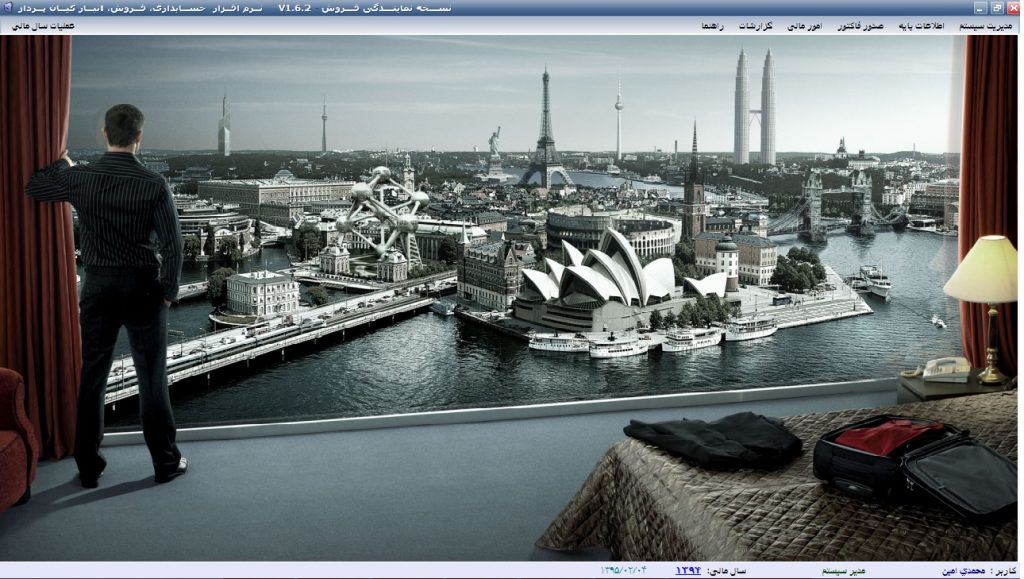Open the صدور فاکتور menu
This screenshot has height=579, width=1024.
(x=860, y=26)
